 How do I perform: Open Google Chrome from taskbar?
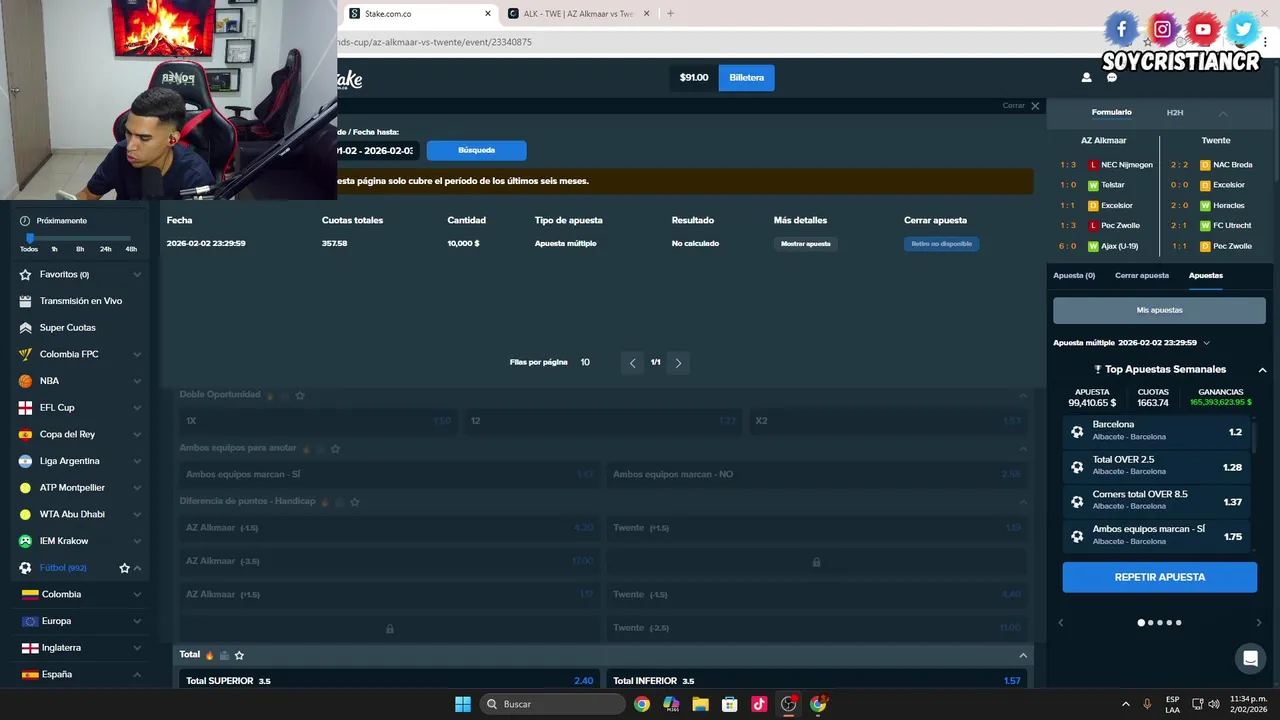pos(642,704)
